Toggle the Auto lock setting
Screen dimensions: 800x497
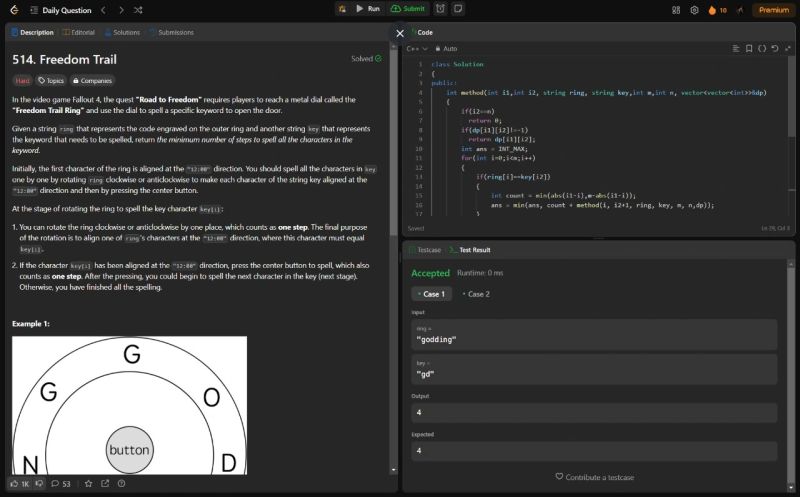click(x=446, y=48)
